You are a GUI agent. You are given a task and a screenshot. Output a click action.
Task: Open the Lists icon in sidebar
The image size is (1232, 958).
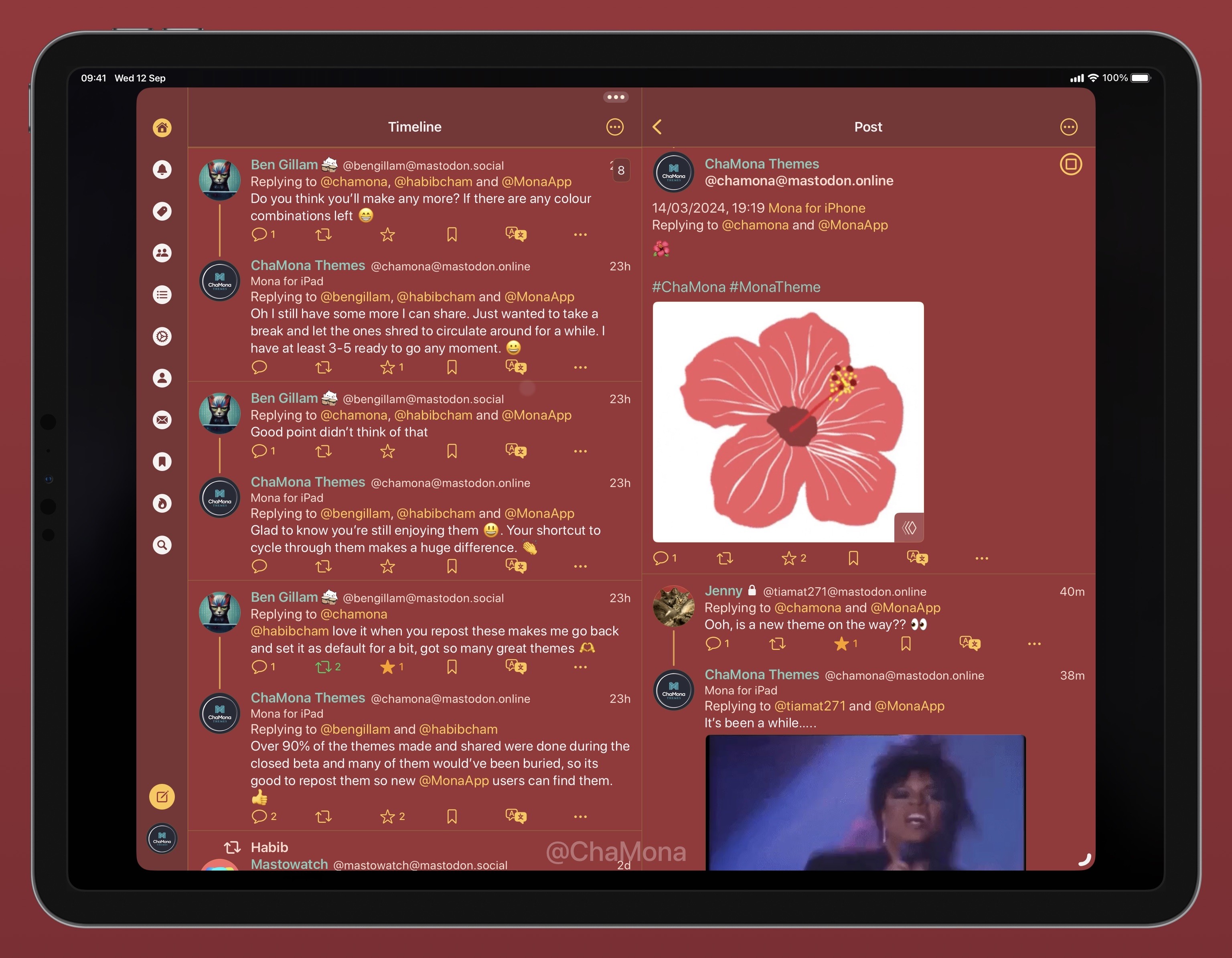tap(162, 294)
